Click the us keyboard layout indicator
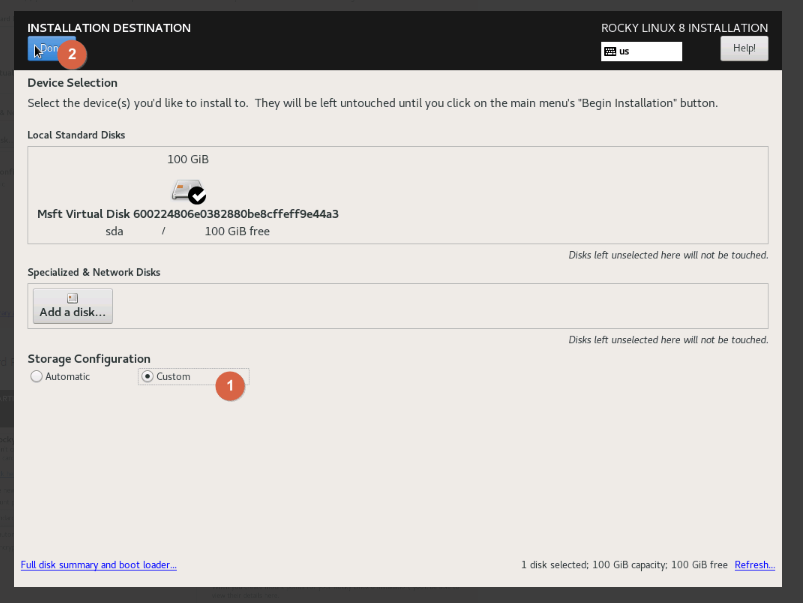 click(x=641, y=51)
